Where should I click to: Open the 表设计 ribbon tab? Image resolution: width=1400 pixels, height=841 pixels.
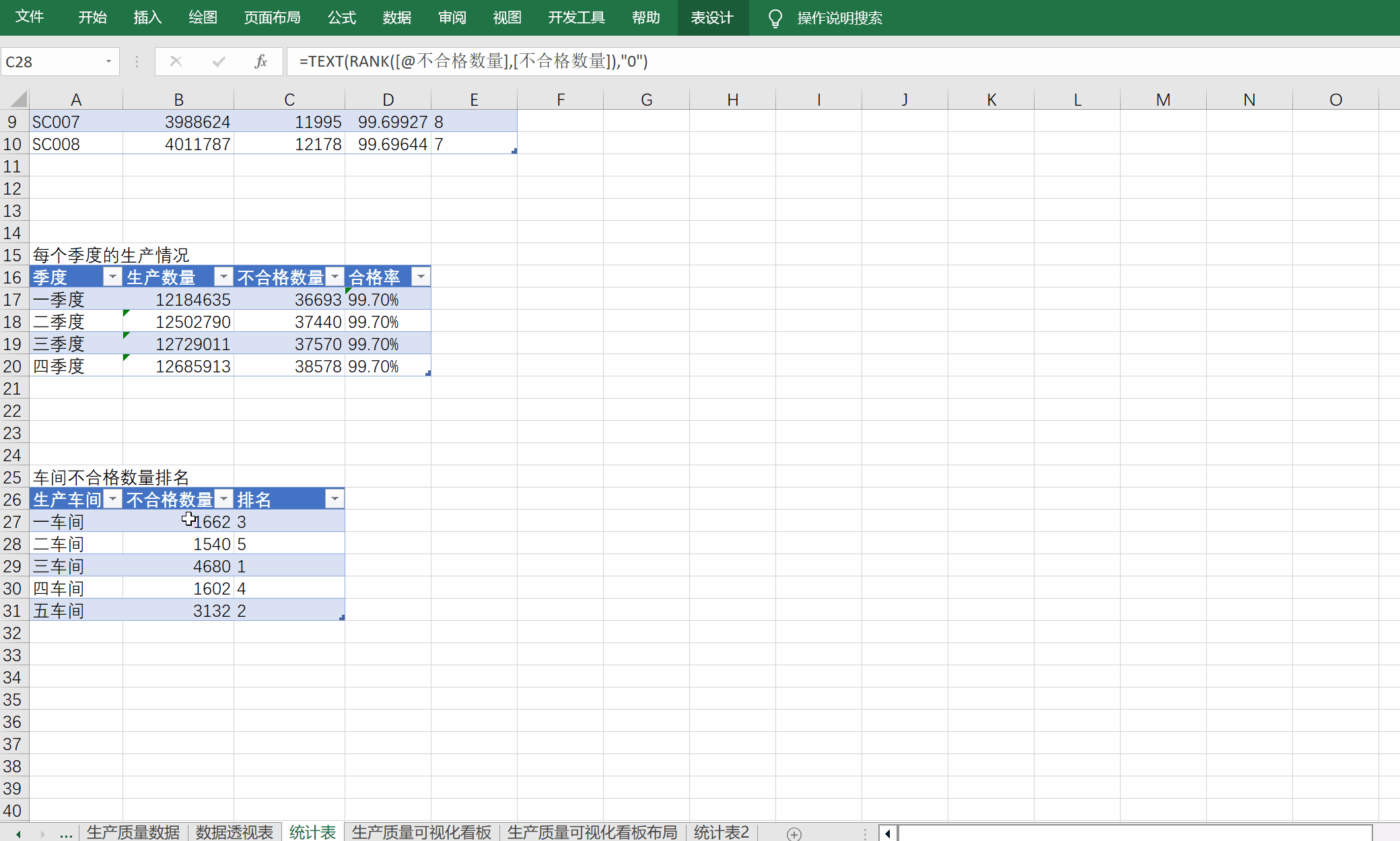pos(711,18)
